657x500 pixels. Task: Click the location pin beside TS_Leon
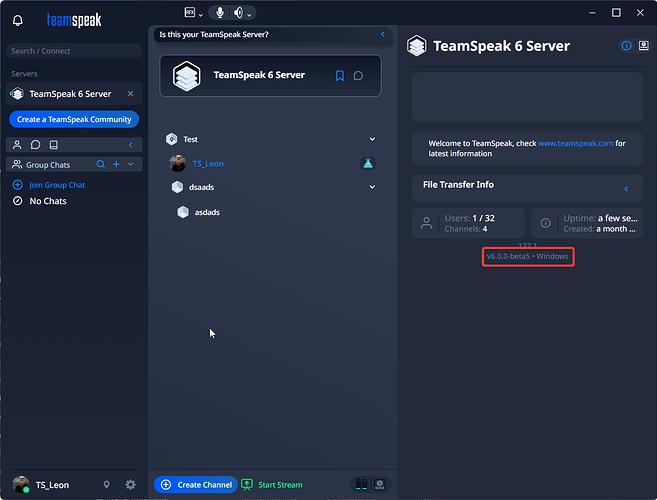pyautogui.click(x=106, y=485)
